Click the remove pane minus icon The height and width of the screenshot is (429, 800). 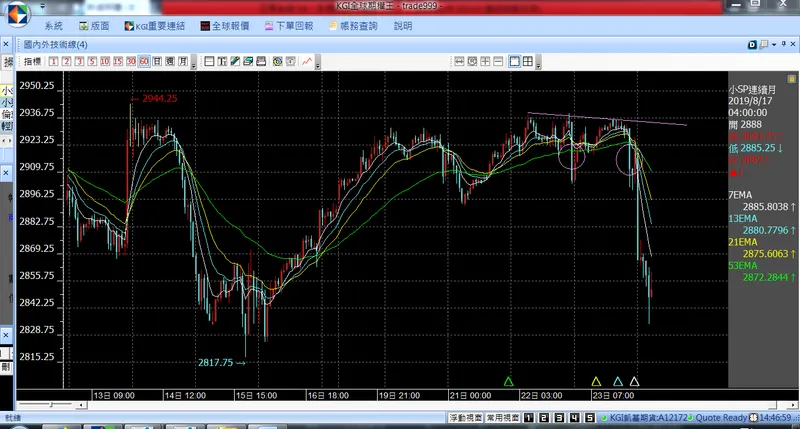pos(498,62)
